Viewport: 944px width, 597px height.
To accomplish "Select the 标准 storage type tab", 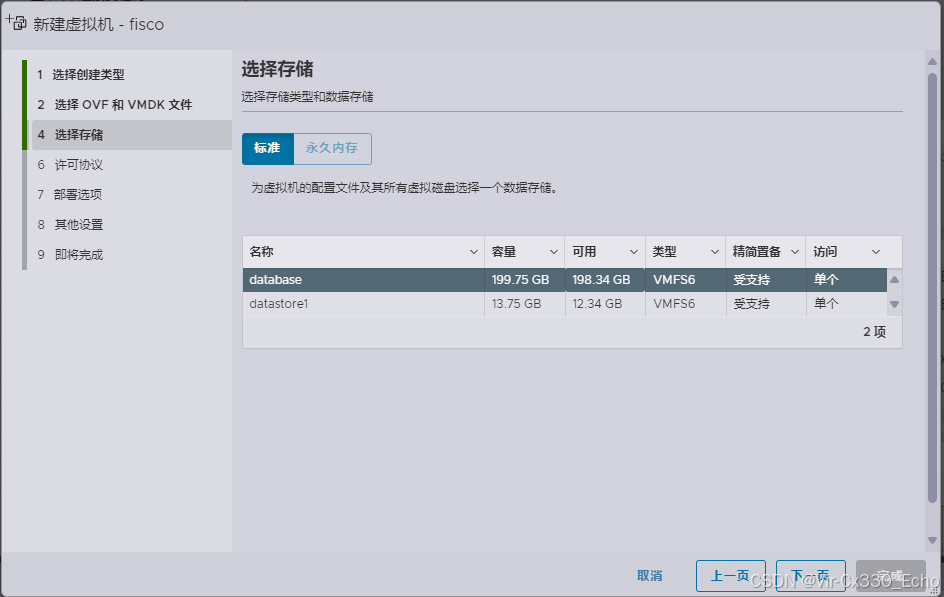I will [267, 149].
